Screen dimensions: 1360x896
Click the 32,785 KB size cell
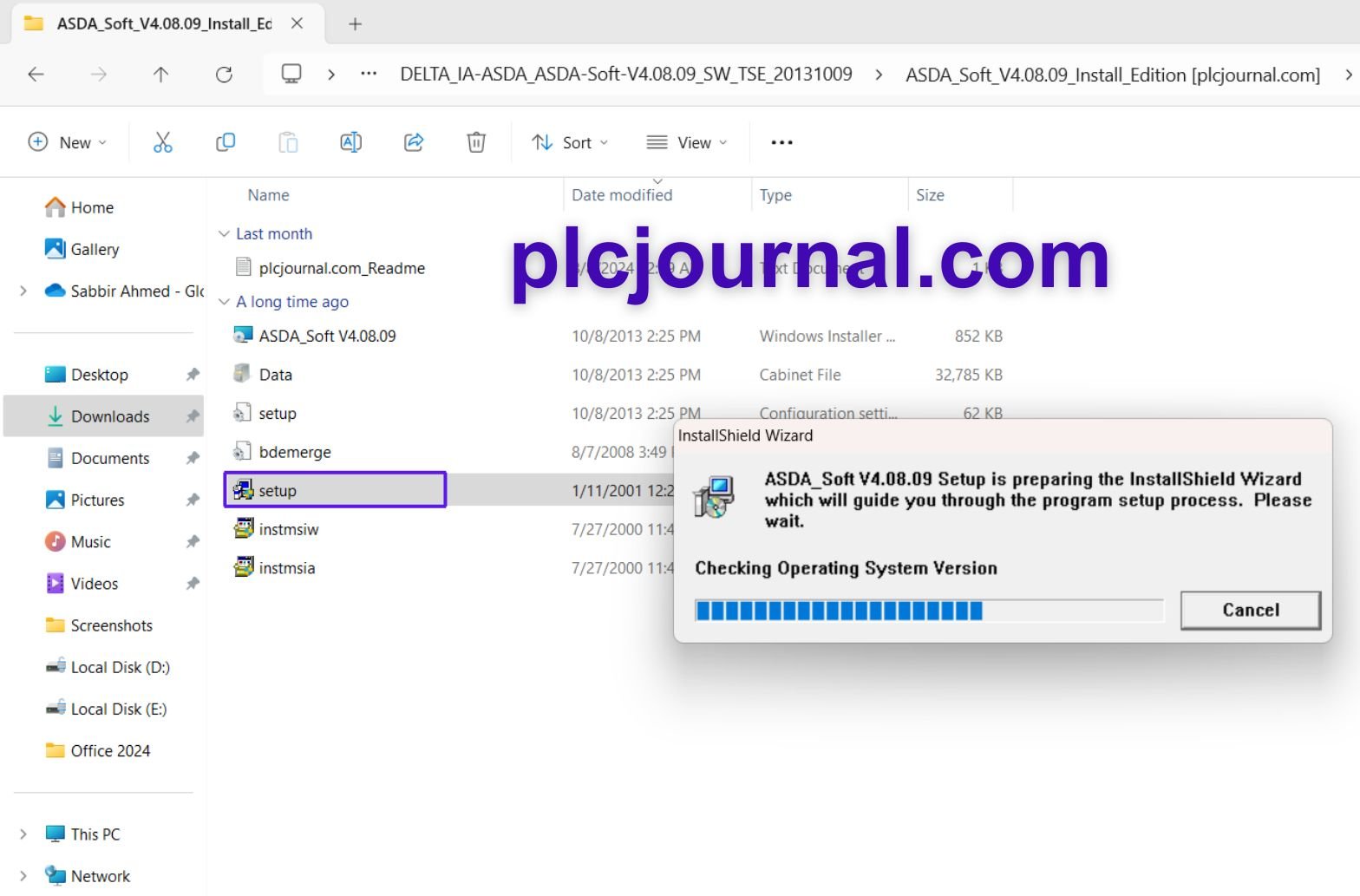click(968, 375)
